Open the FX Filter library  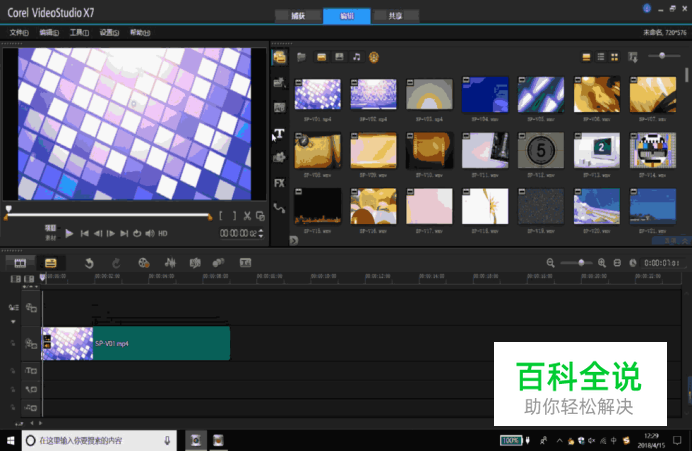tap(279, 183)
